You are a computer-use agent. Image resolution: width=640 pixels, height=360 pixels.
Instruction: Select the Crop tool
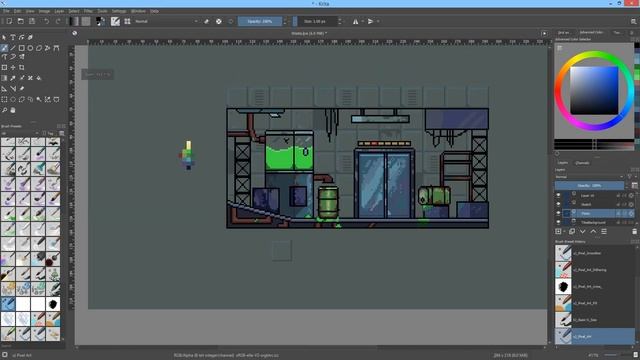click(22, 67)
